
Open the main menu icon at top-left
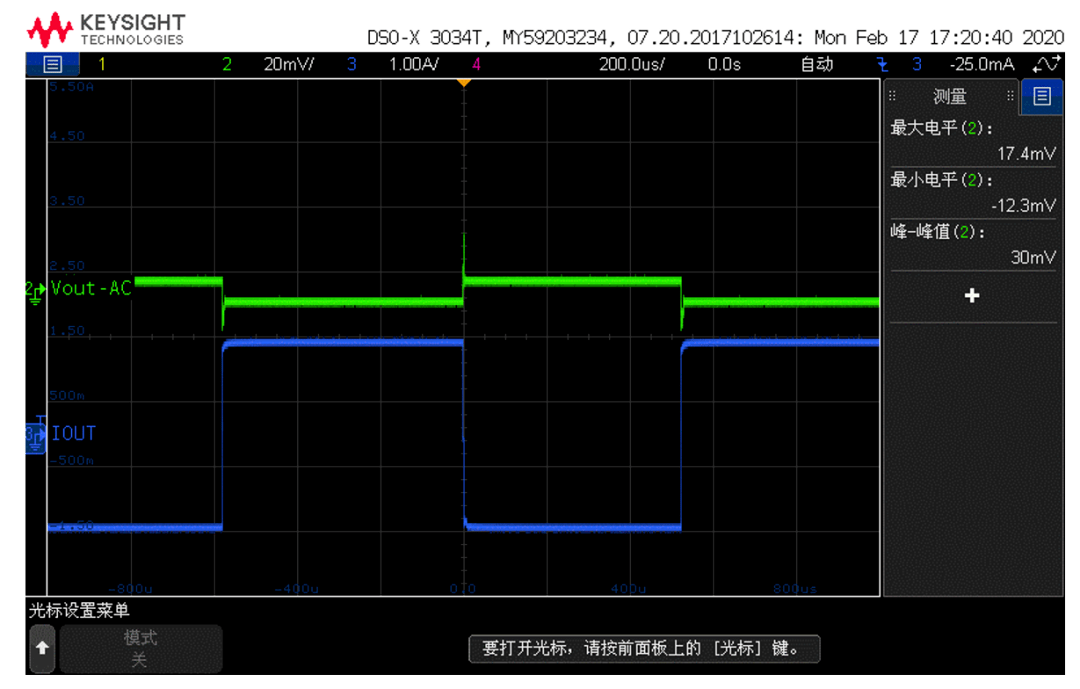point(52,65)
